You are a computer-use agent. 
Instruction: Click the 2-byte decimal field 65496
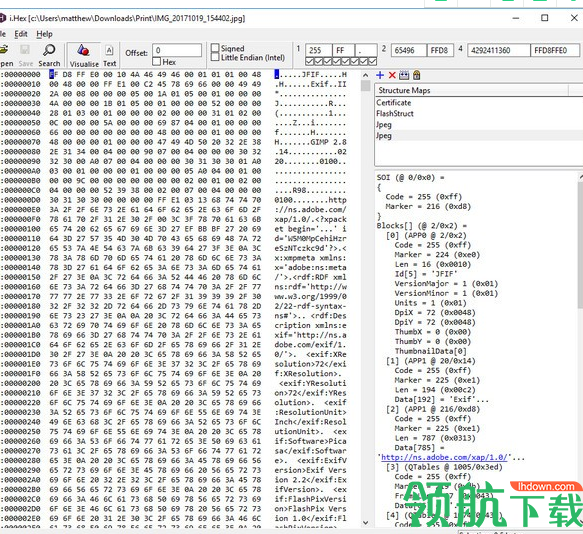408,50
